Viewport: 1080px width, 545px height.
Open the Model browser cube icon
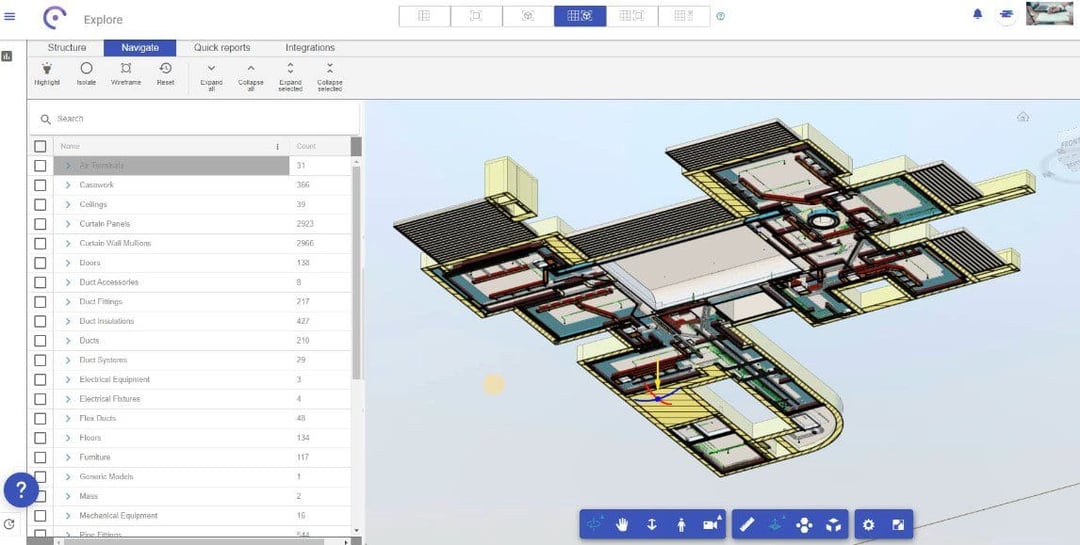tap(834, 525)
